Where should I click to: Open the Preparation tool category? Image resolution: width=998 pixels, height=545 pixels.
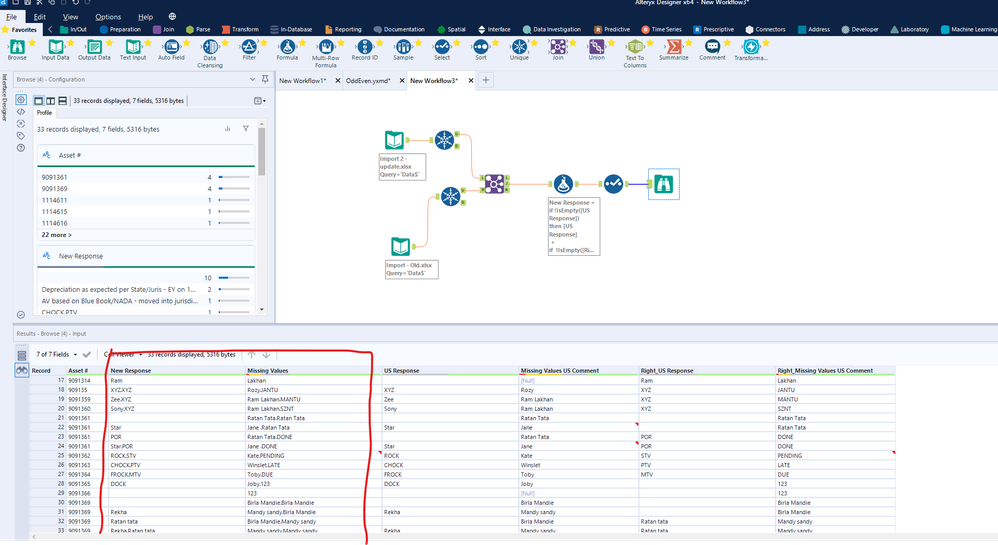pos(120,29)
